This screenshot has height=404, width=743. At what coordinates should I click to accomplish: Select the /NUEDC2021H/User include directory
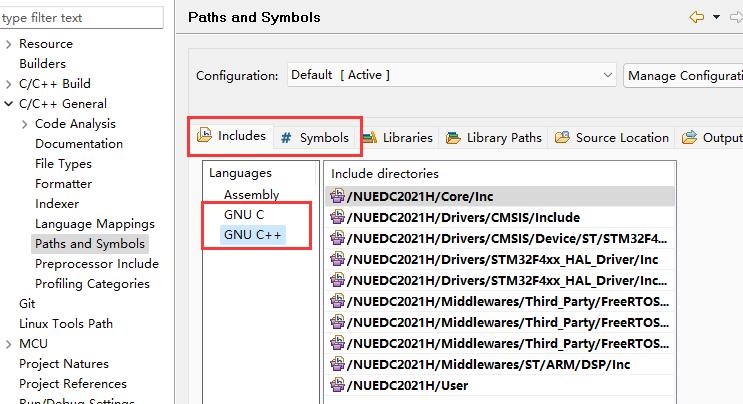pos(500,385)
